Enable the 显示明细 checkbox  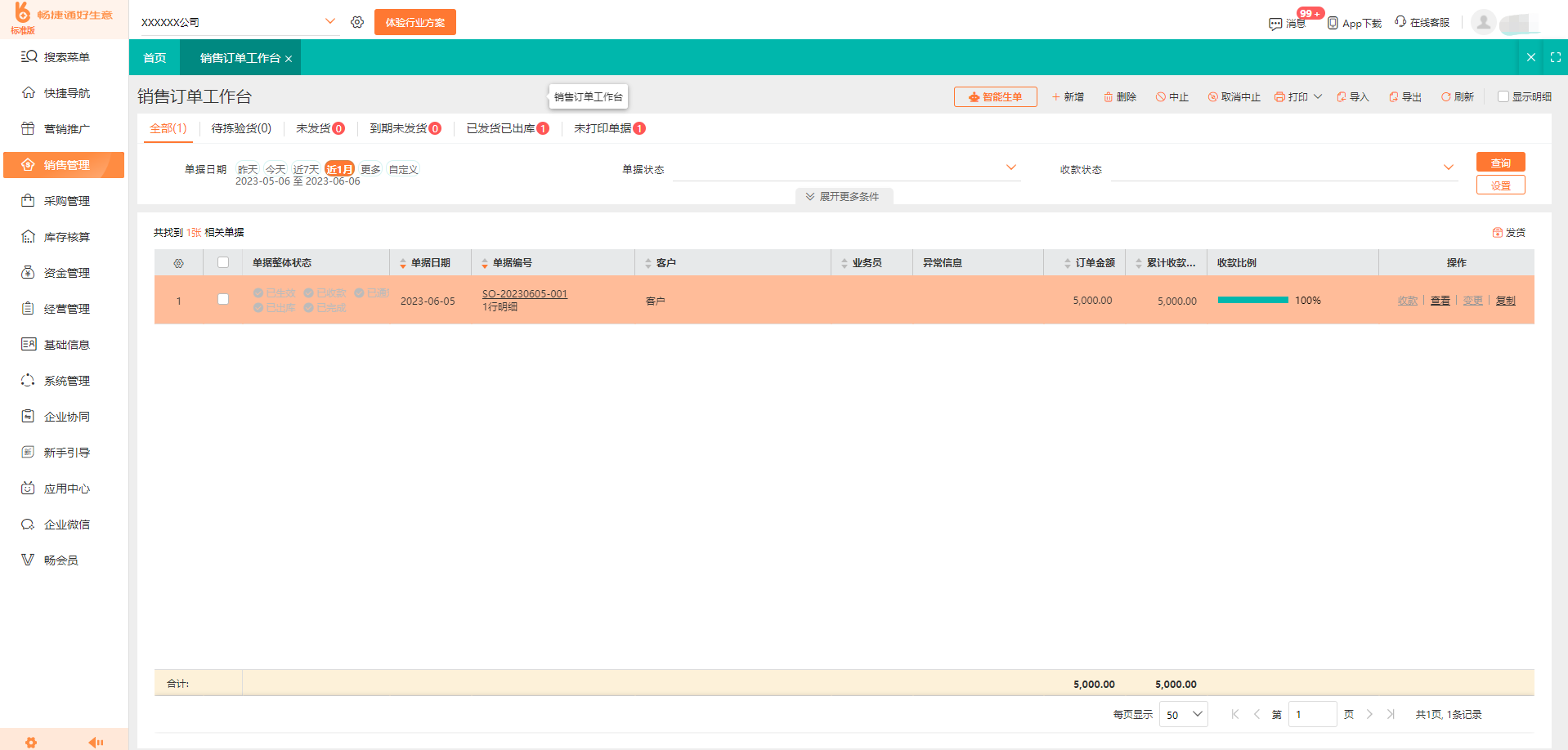click(1503, 96)
